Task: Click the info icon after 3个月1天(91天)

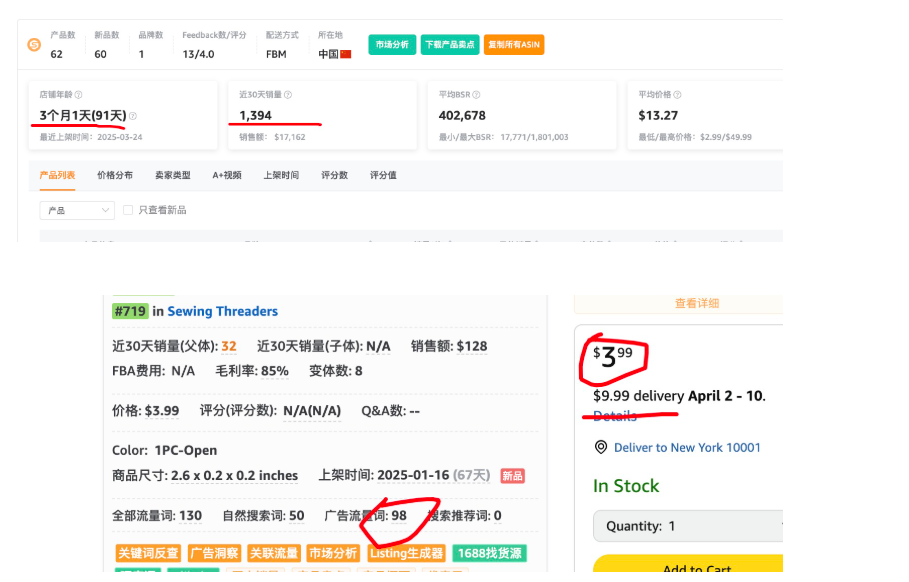Action: (x=133, y=116)
